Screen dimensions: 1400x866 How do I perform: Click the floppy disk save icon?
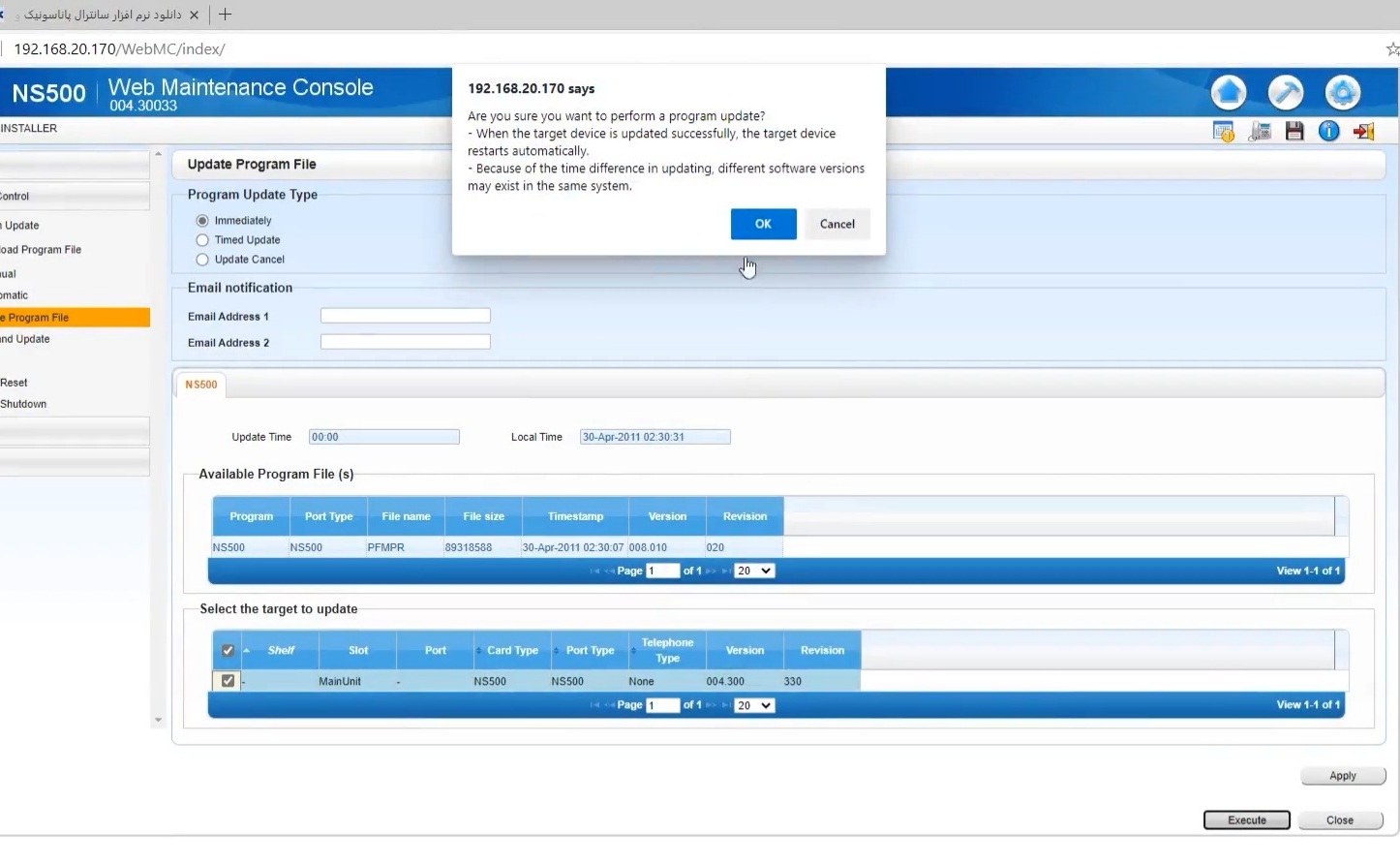1294,131
